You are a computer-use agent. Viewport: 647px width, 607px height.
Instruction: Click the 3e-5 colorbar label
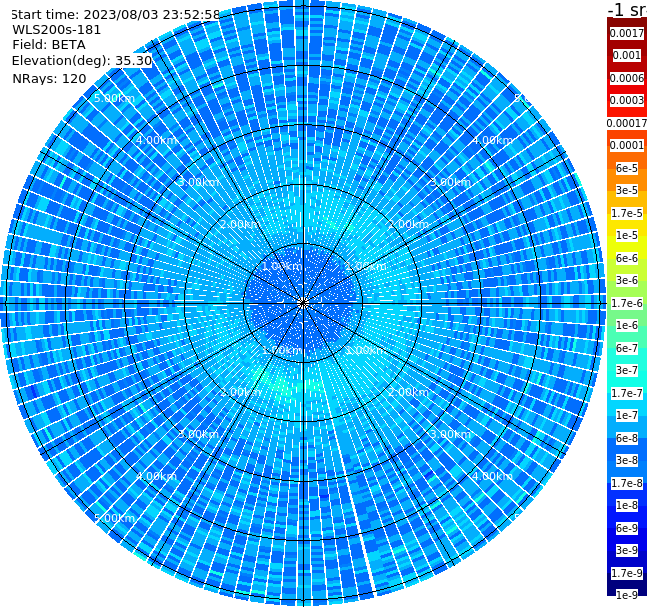tap(627, 190)
